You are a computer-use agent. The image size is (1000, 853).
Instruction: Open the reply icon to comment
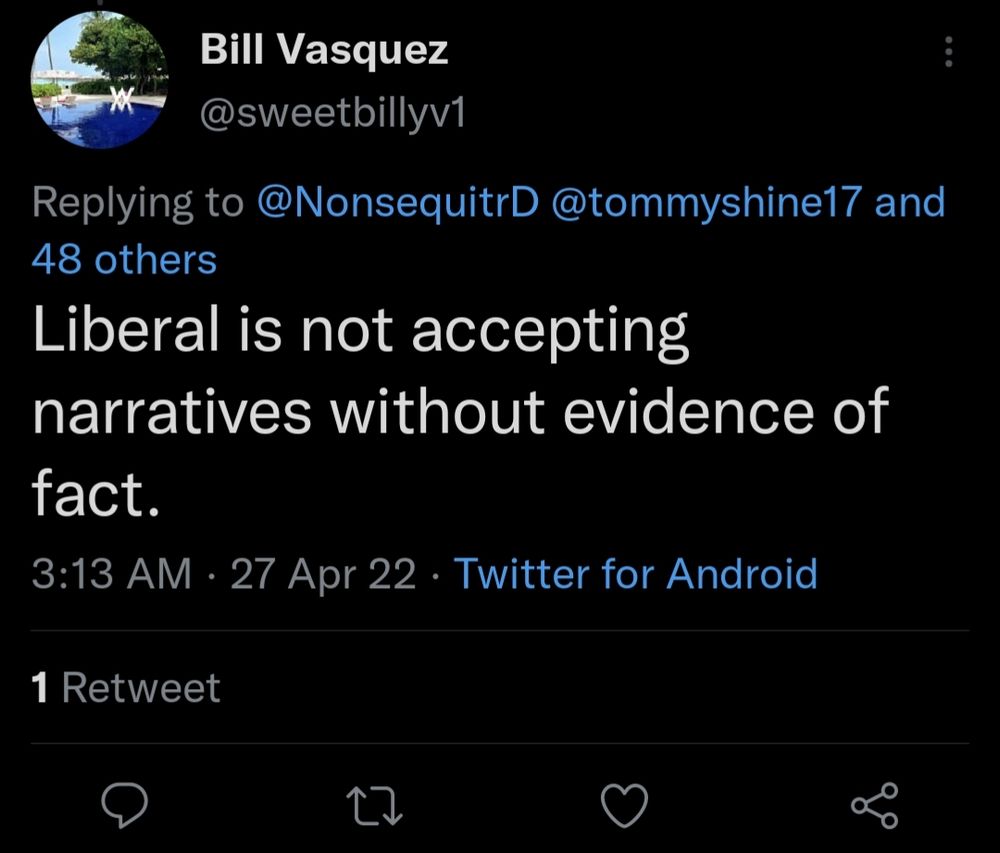[126, 802]
